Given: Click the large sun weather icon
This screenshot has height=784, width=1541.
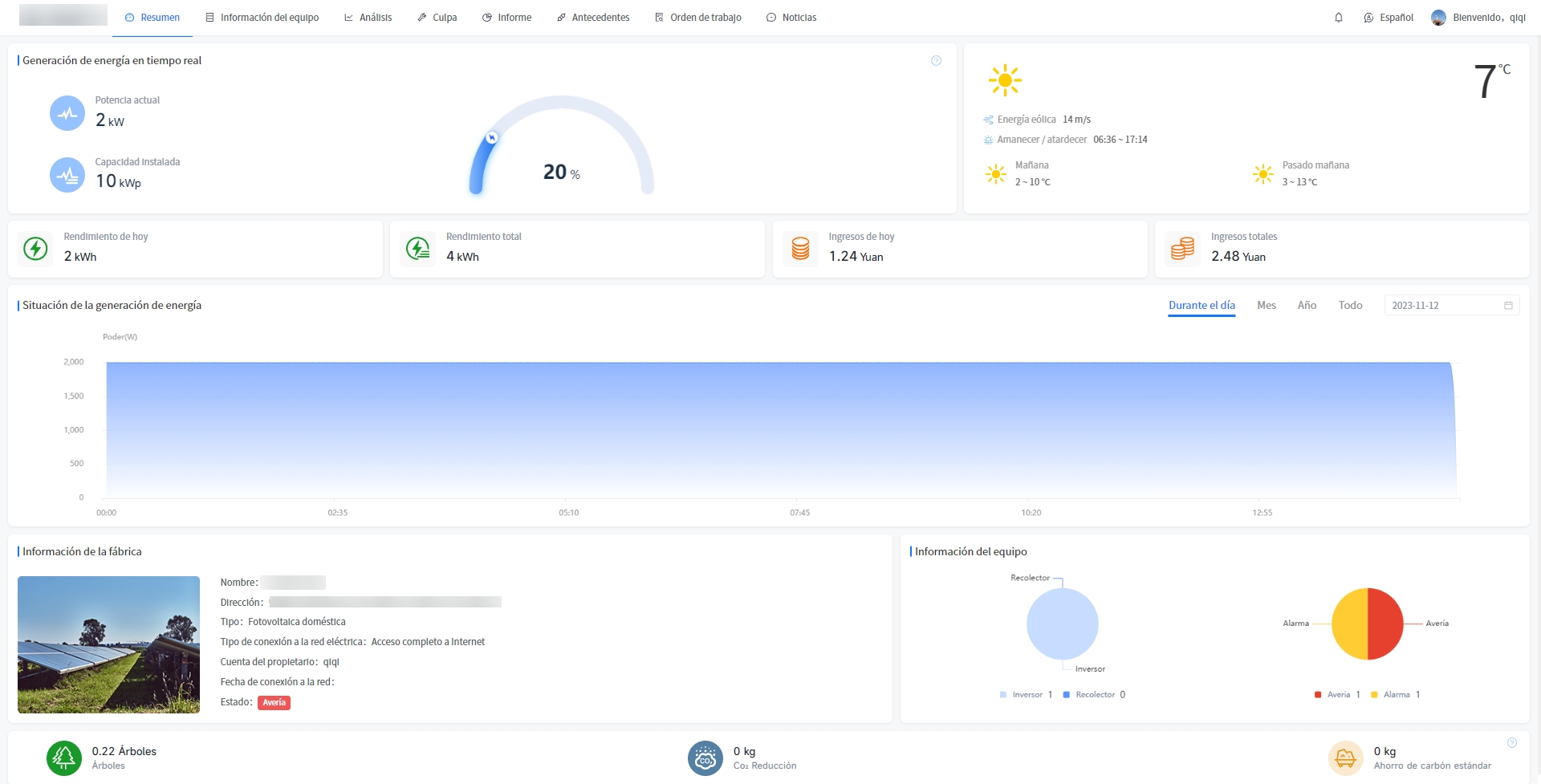Looking at the screenshot, I should [x=1005, y=80].
